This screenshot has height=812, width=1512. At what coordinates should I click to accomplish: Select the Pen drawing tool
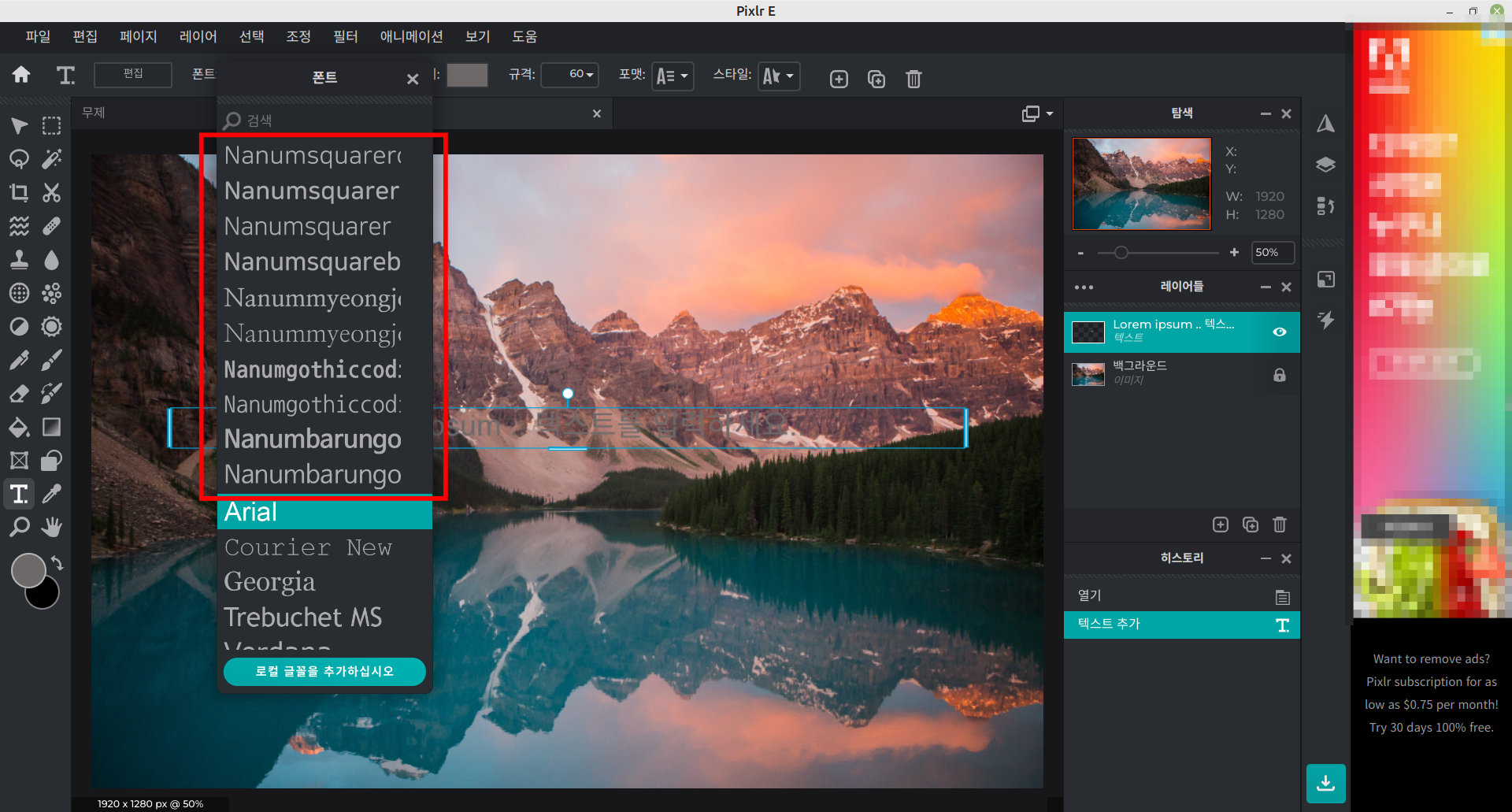[x=19, y=361]
